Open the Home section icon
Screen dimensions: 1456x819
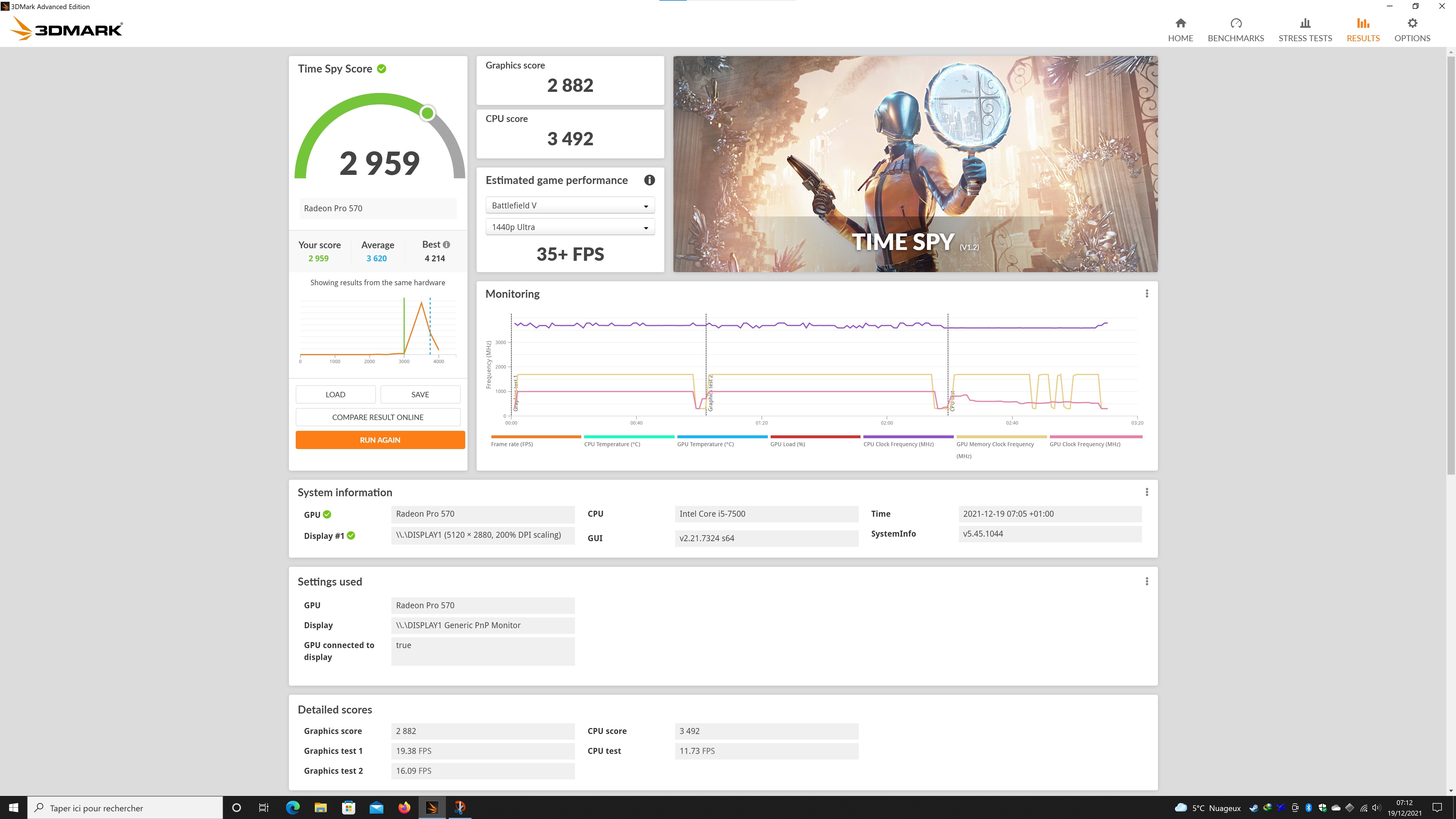coord(1180,23)
